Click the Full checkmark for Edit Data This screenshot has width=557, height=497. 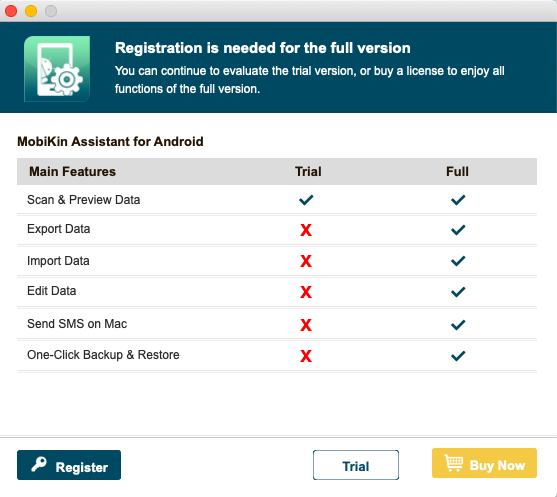coord(458,292)
